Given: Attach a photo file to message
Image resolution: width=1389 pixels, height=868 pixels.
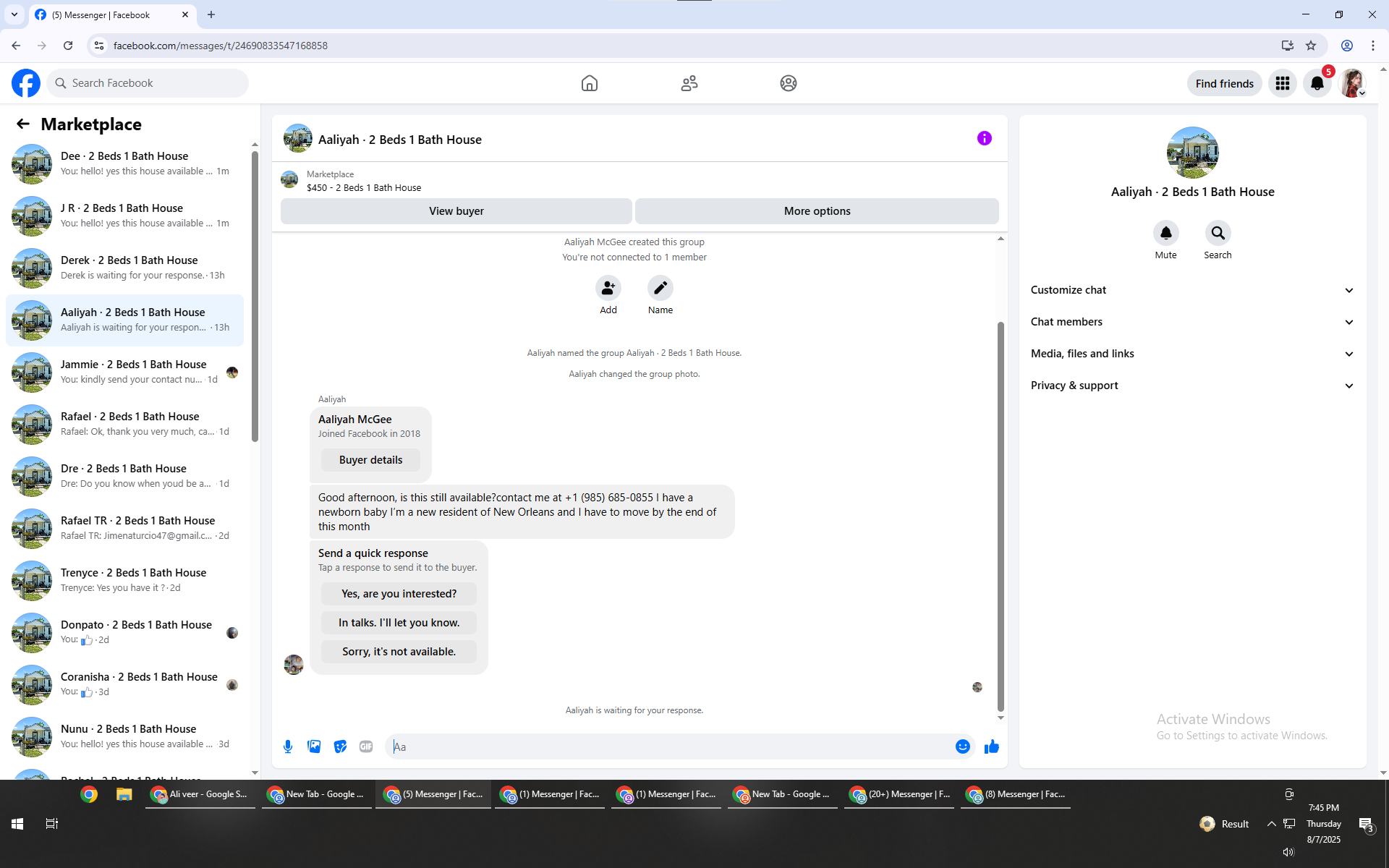Looking at the screenshot, I should point(314,746).
